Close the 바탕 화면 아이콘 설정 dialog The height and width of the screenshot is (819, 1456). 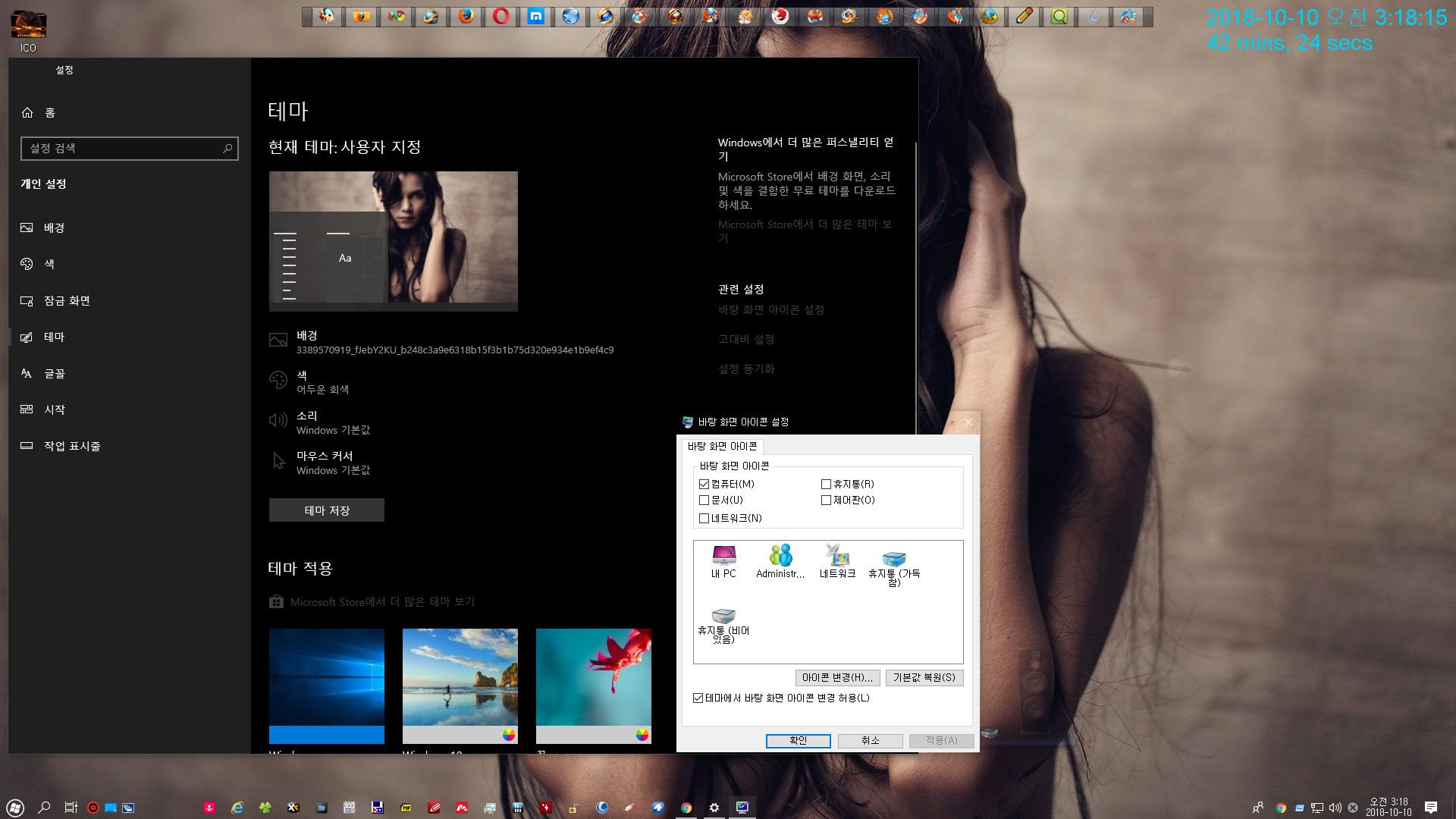tap(968, 422)
